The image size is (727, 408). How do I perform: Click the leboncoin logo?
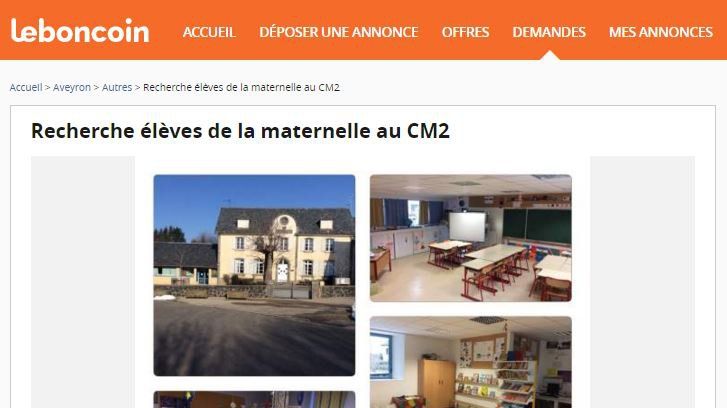[x=80, y=31]
